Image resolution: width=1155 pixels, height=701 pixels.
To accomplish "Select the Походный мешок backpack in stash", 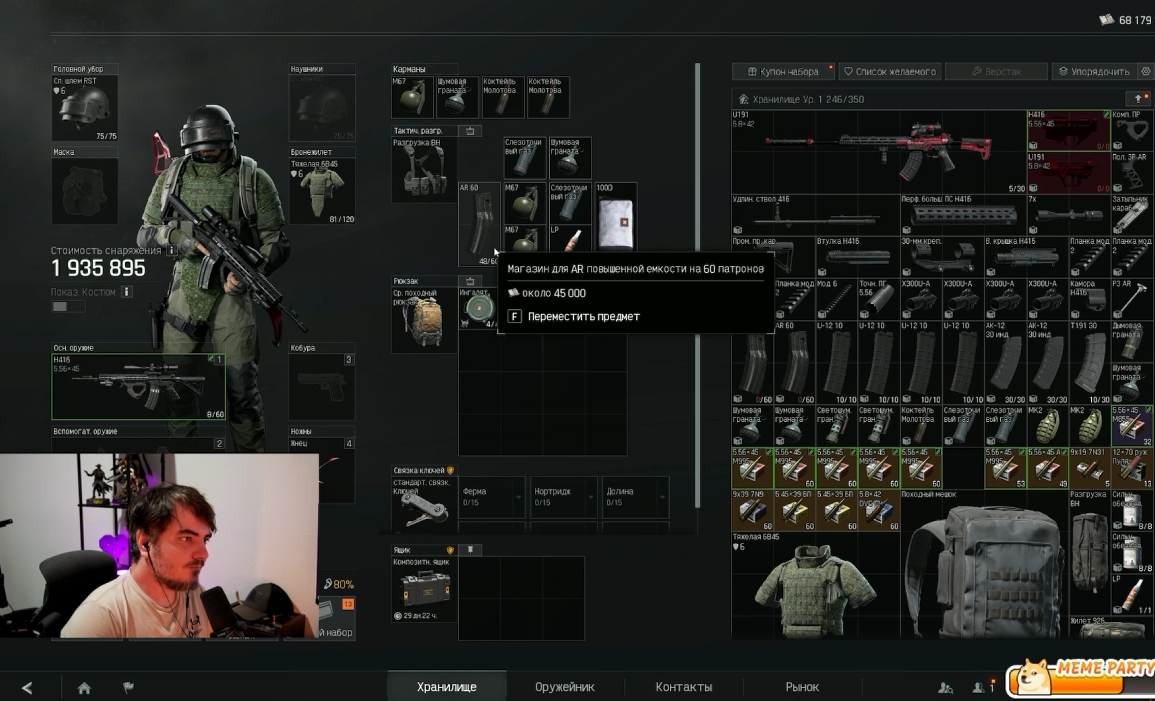I will click(x=985, y=563).
